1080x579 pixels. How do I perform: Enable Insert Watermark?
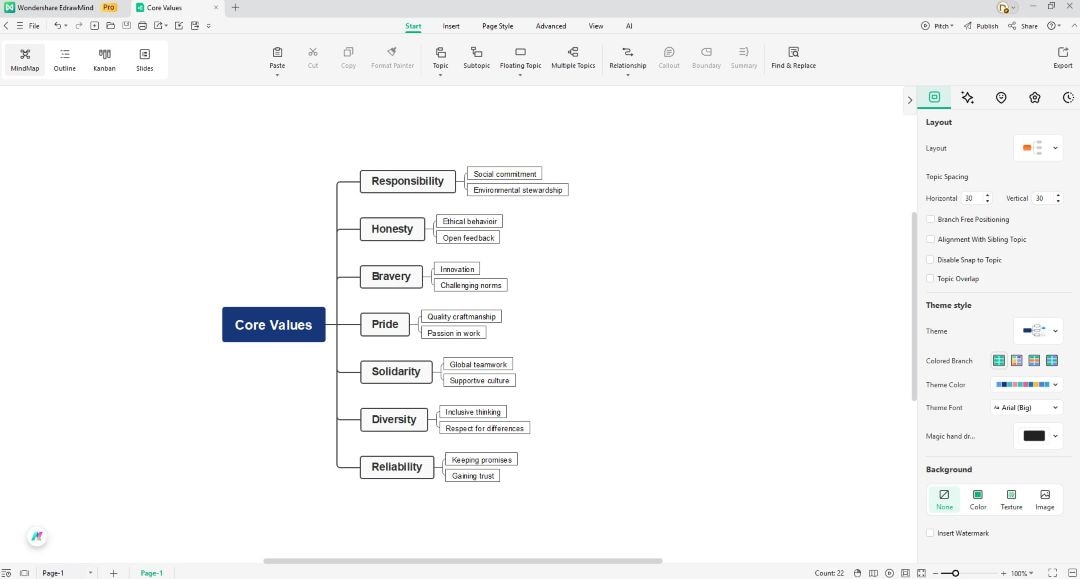point(930,533)
